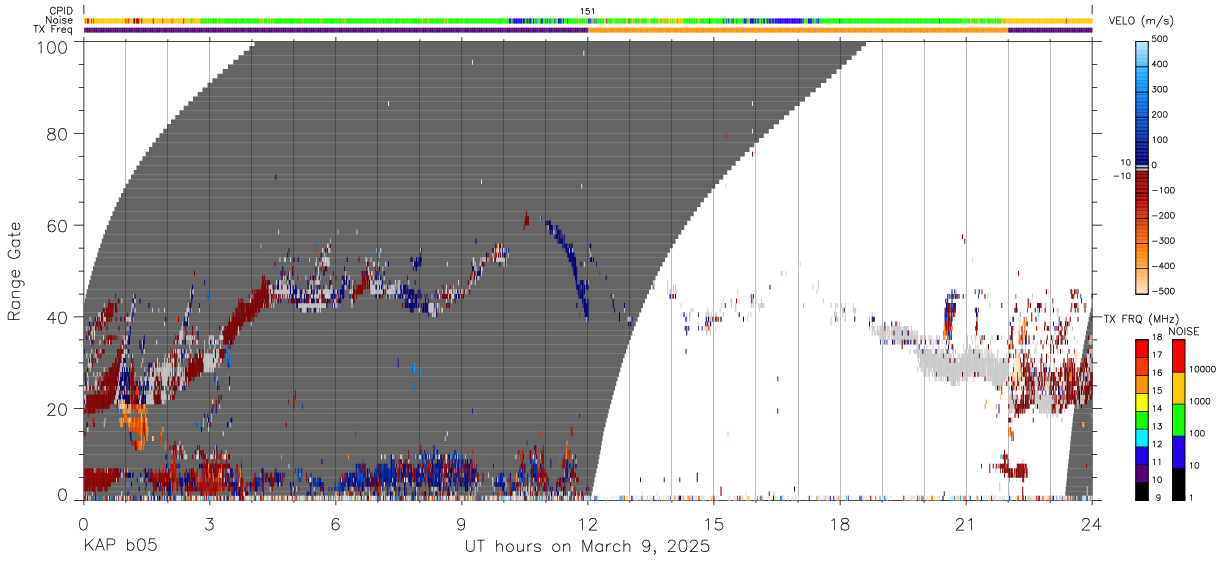
Task: Click 'UT hours on March 9, 2025' label
Action: [x=587, y=547]
